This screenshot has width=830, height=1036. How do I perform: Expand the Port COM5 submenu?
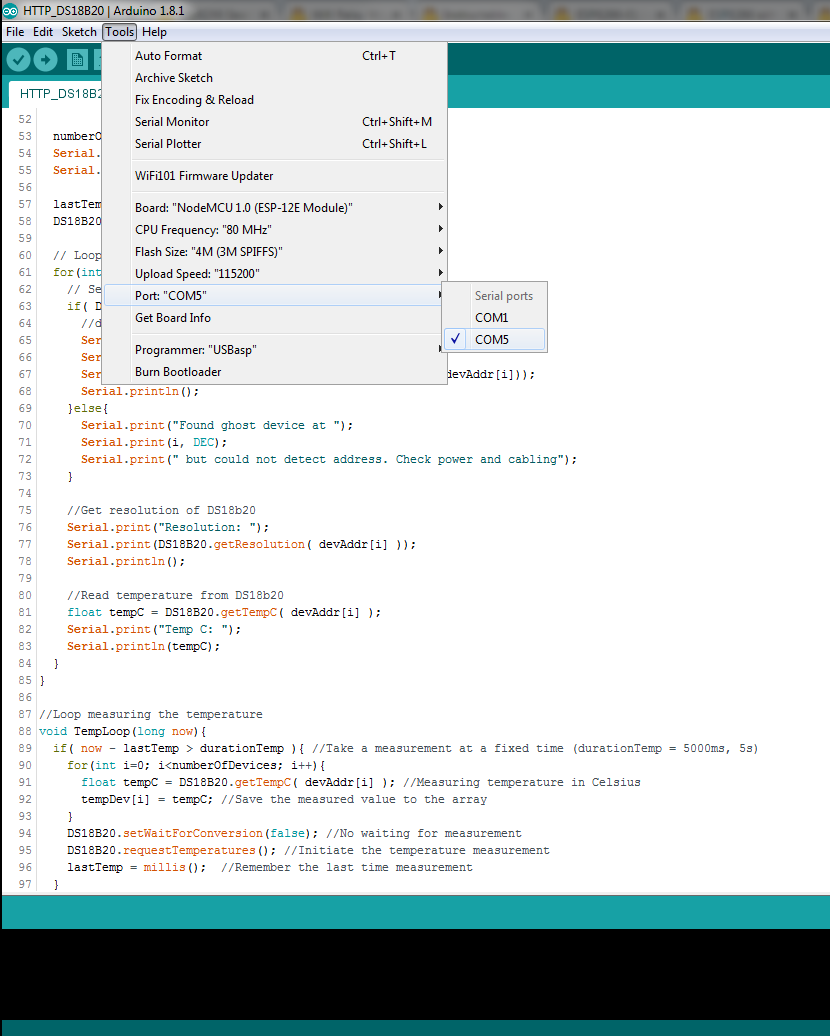[x=275, y=295]
